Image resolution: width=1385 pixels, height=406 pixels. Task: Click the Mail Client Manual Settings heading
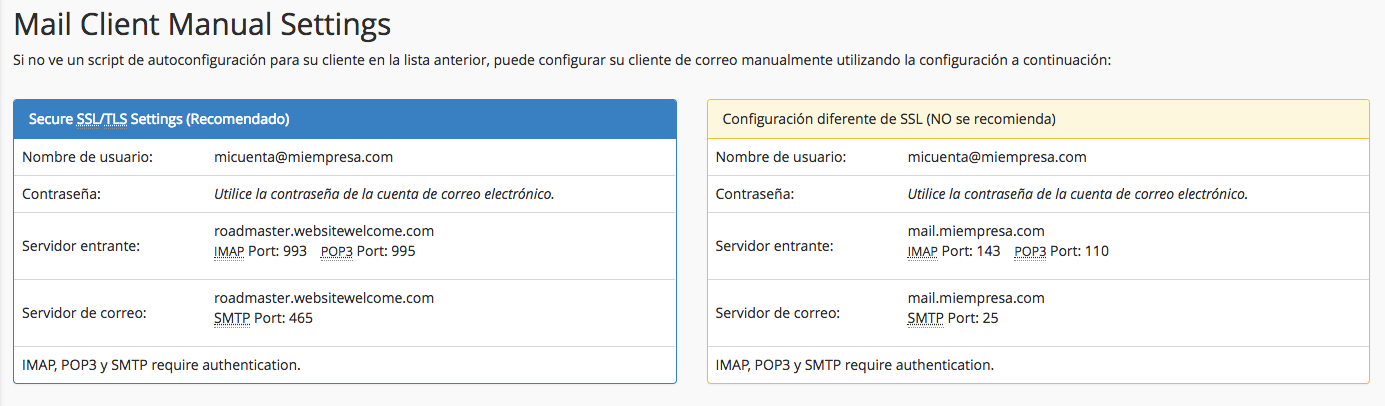pos(202,24)
